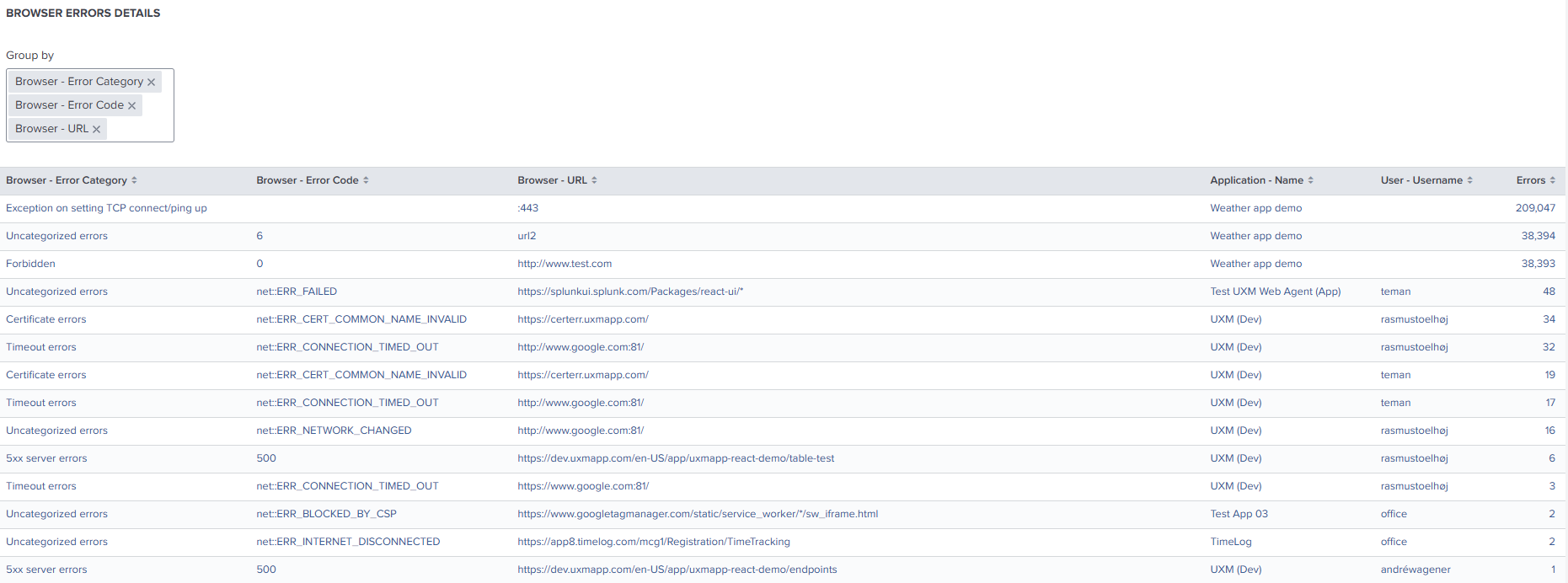Screen dimensions: 1568x583
Task: Click inside the Group by field box
Action: coord(135,129)
